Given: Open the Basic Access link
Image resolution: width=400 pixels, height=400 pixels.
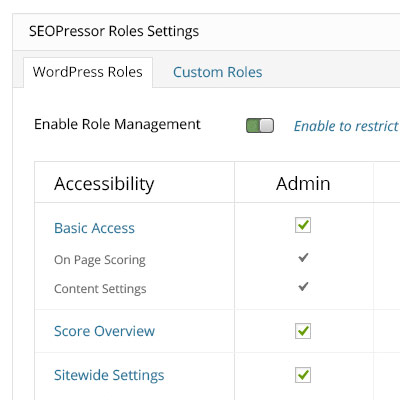Looking at the screenshot, I should point(94,228).
